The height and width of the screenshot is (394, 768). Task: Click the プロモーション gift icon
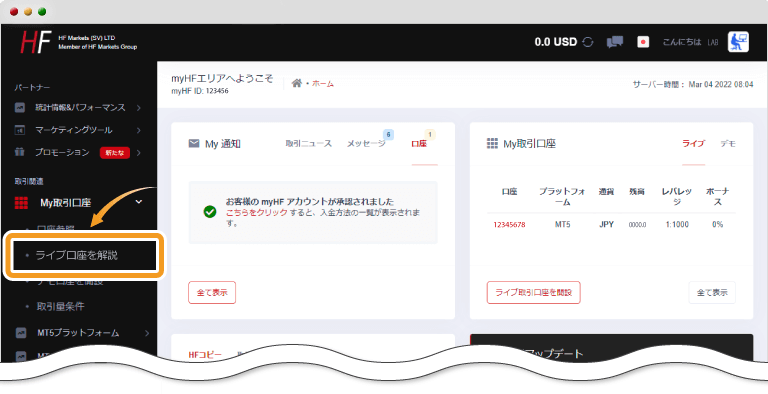20,152
